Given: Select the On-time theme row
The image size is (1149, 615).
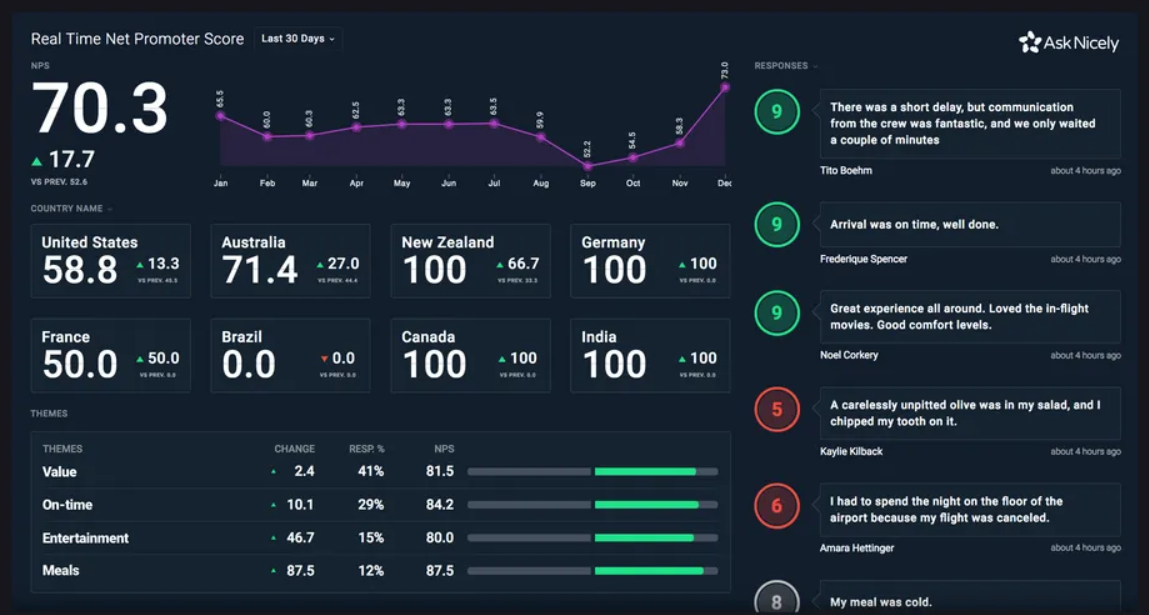Looking at the screenshot, I should coord(380,504).
